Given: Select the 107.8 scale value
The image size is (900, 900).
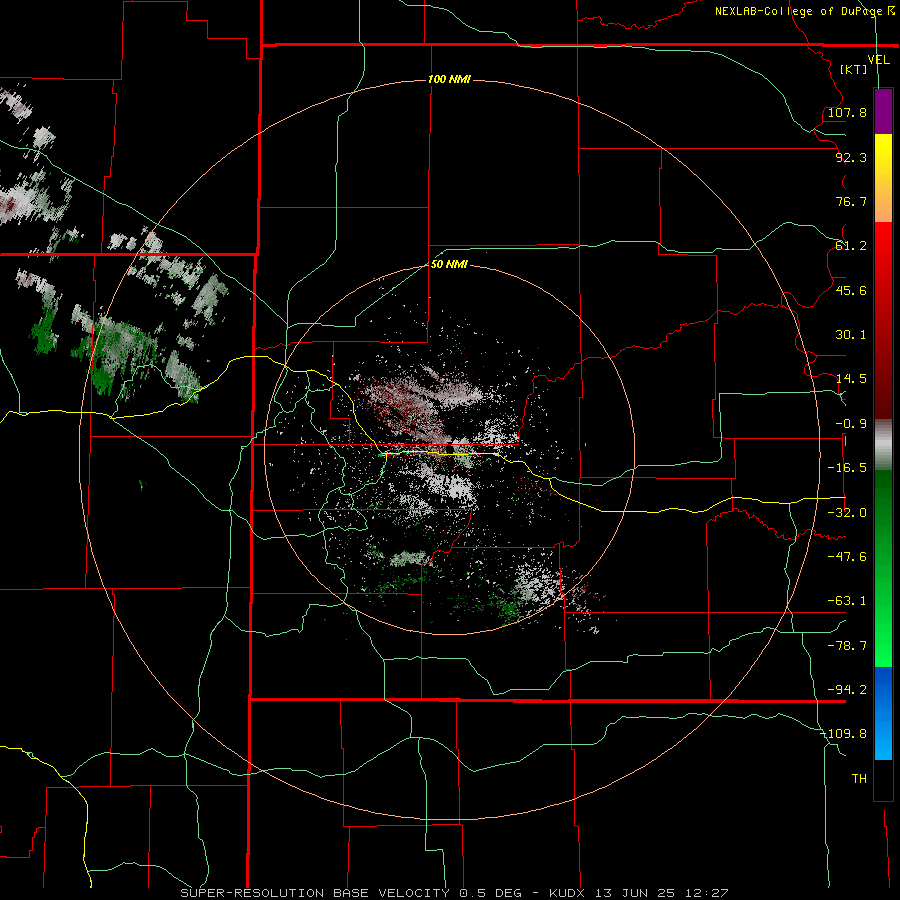Looking at the screenshot, I should 847,112.
